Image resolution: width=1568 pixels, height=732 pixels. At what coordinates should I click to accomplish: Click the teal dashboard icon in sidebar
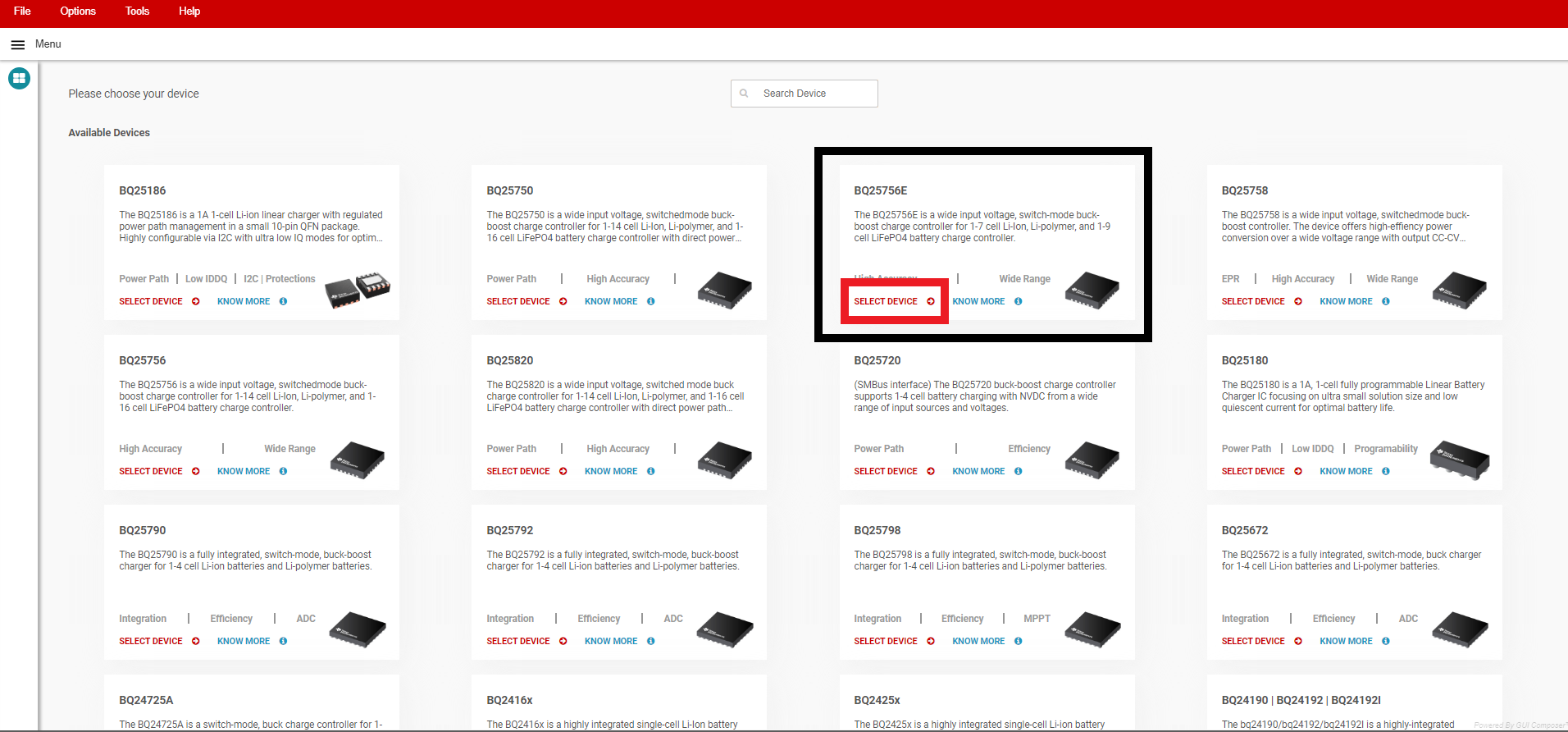pyautogui.click(x=19, y=79)
